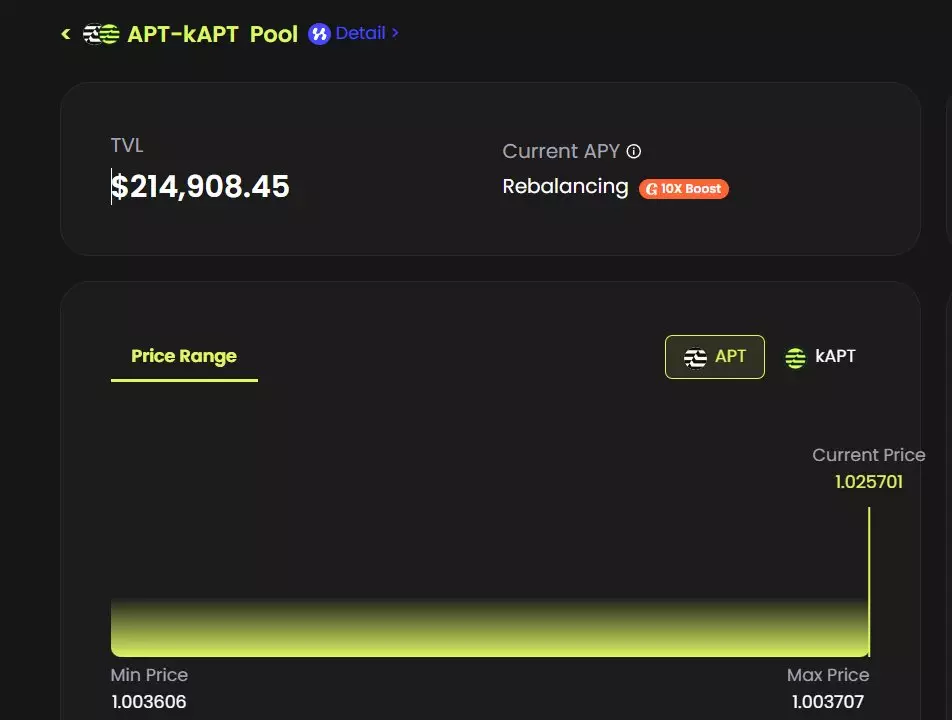Image resolution: width=952 pixels, height=720 pixels.
Task: Click the Rebalancing status text
Action: 565,187
